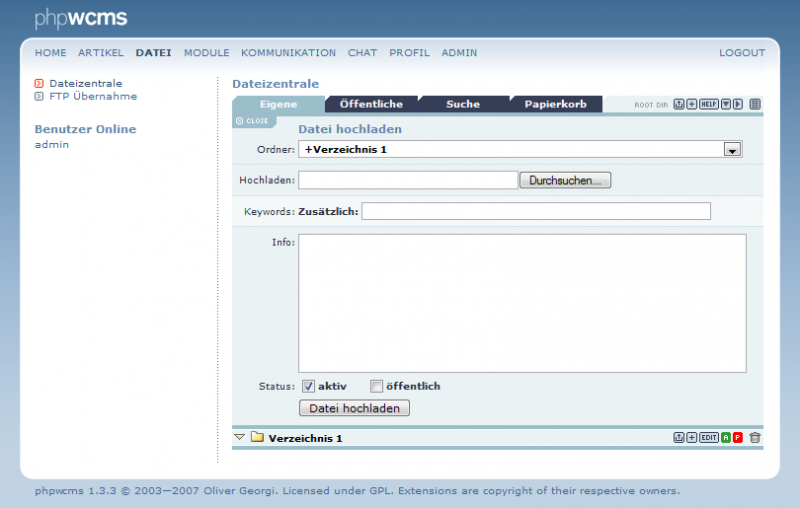Enable the öffentlich checkbox
The width and height of the screenshot is (800, 508).
click(x=376, y=386)
